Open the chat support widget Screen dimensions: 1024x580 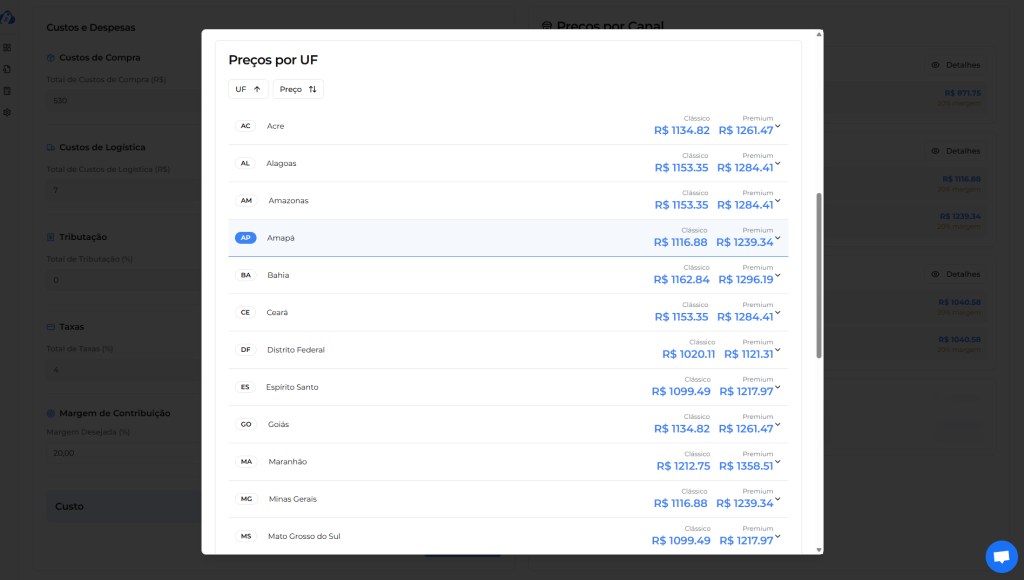coord(1001,557)
